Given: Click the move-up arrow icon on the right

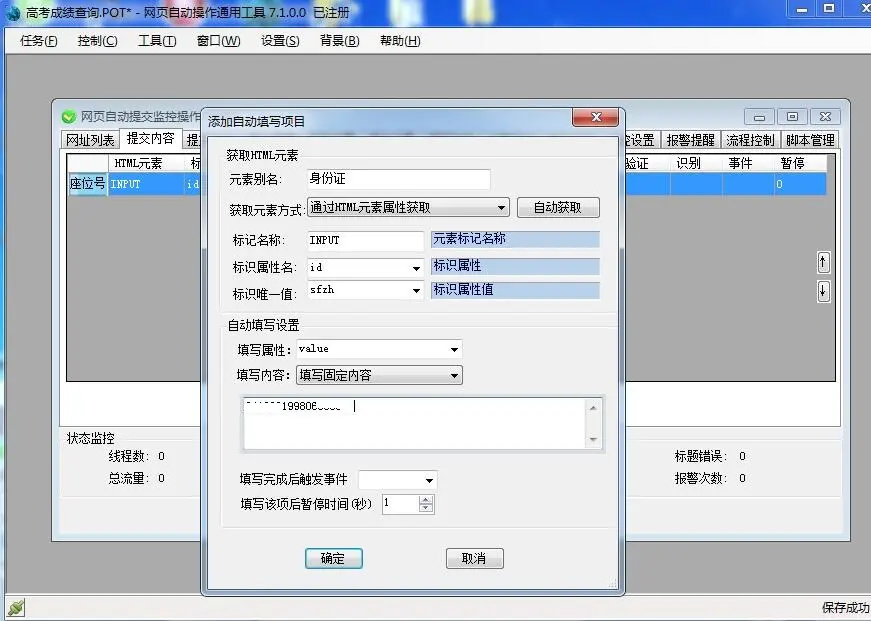Looking at the screenshot, I should [823, 262].
